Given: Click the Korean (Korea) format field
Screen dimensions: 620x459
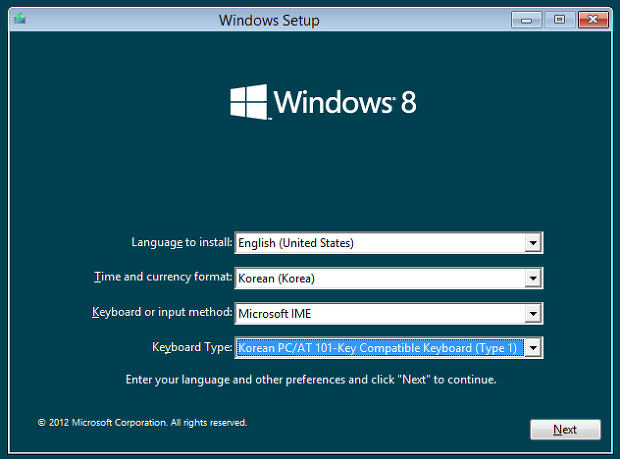Looking at the screenshot, I should [x=389, y=278].
